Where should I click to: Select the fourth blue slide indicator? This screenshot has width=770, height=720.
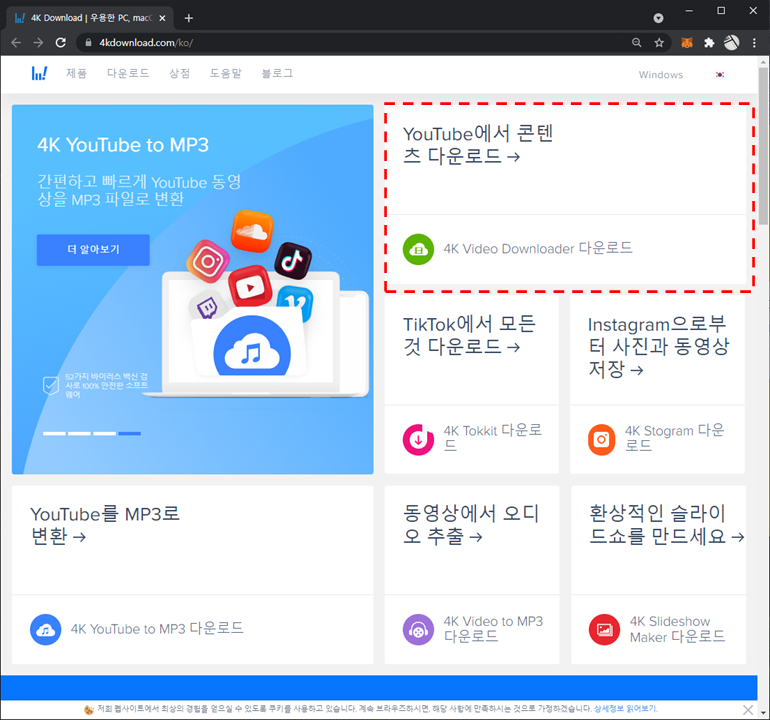click(x=129, y=433)
